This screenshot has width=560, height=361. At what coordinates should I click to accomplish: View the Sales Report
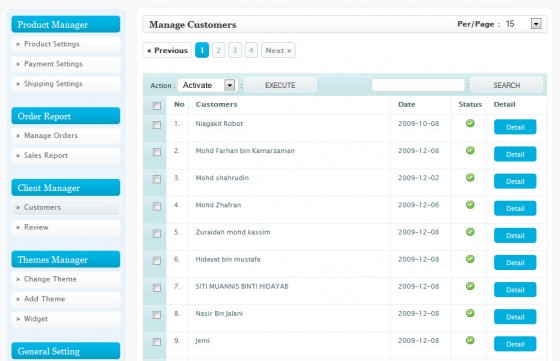66,156
